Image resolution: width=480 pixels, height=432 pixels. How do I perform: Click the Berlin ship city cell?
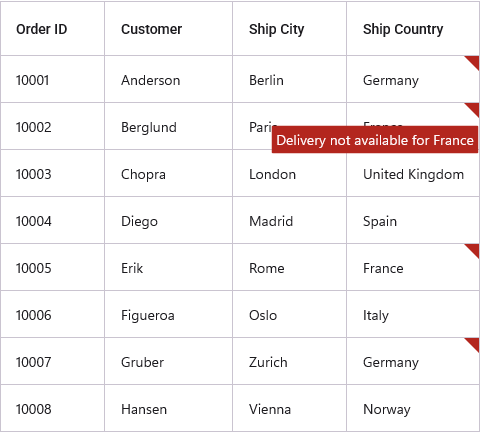[289, 79]
